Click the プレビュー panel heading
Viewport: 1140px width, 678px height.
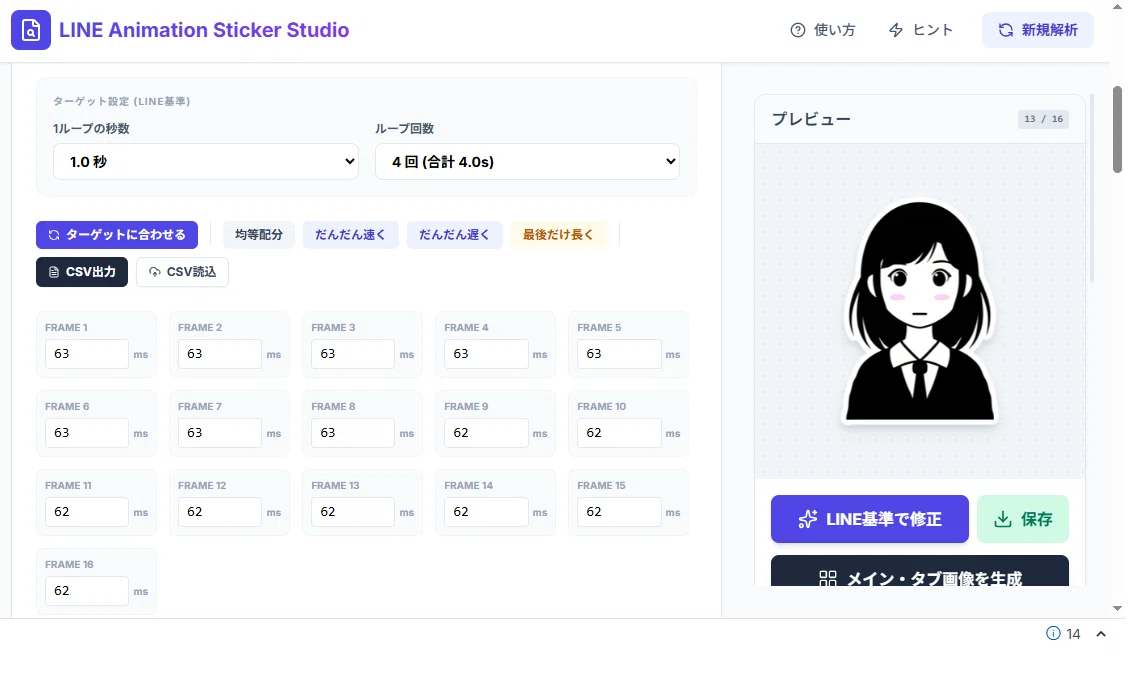pyautogui.click(x=811, y=119)
